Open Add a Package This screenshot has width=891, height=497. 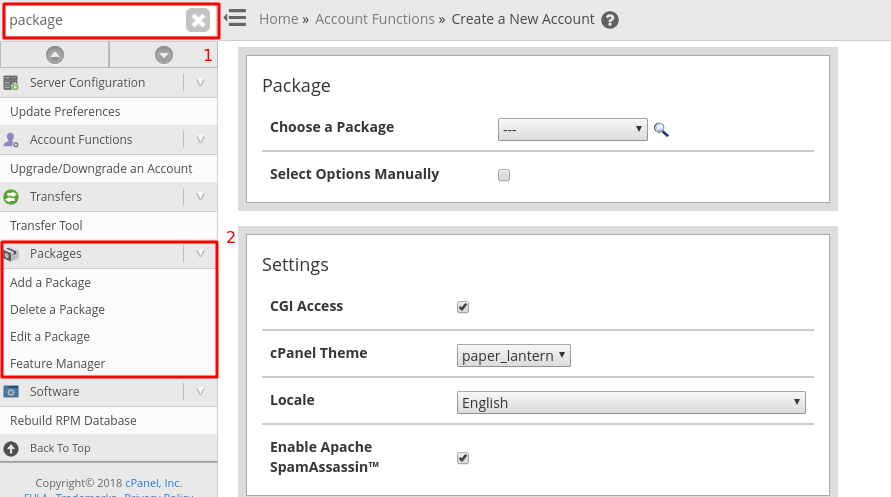coord(51,283)
